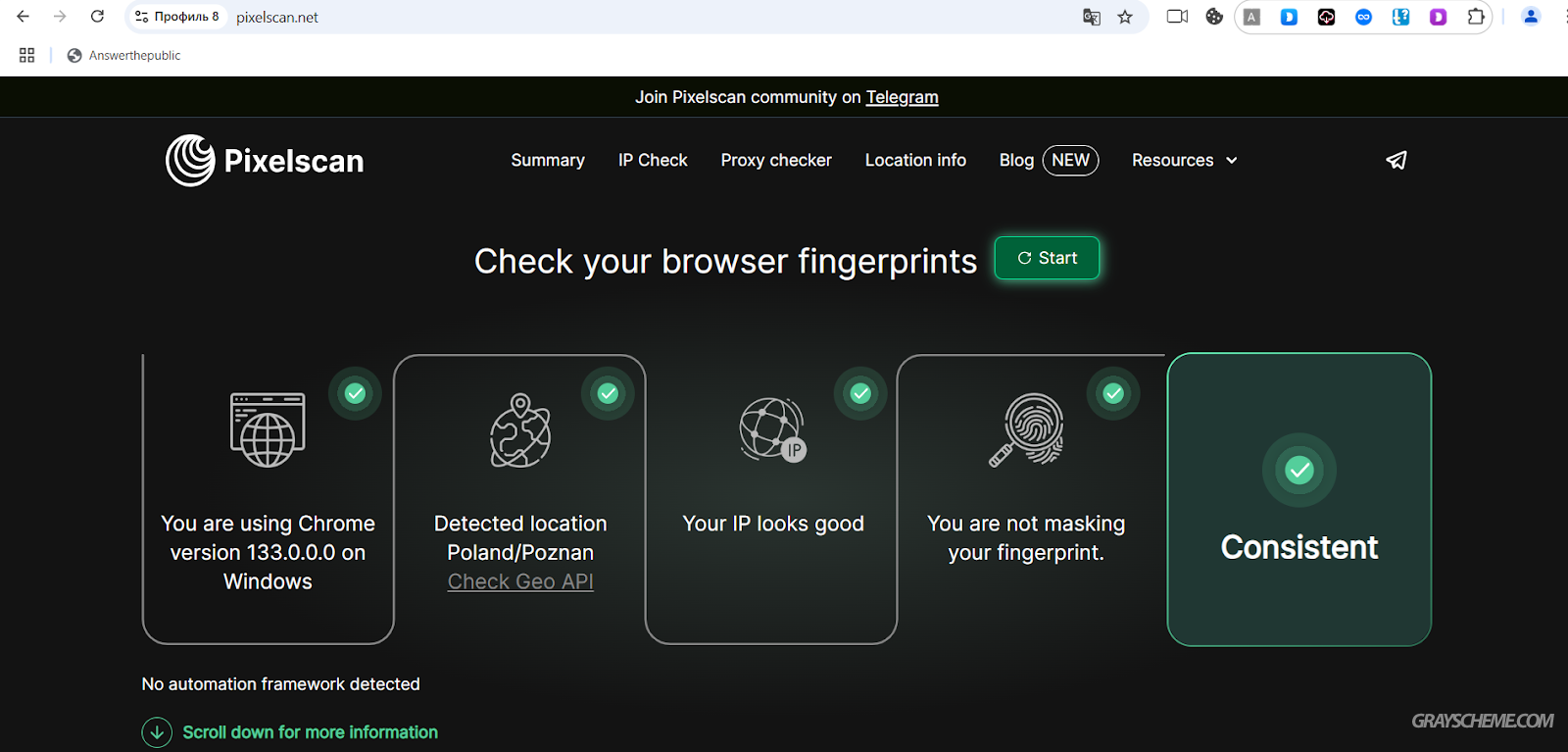This screenshot has height=752, width=1568.
Task: Open the IP Check menu item
Action: 653,160
